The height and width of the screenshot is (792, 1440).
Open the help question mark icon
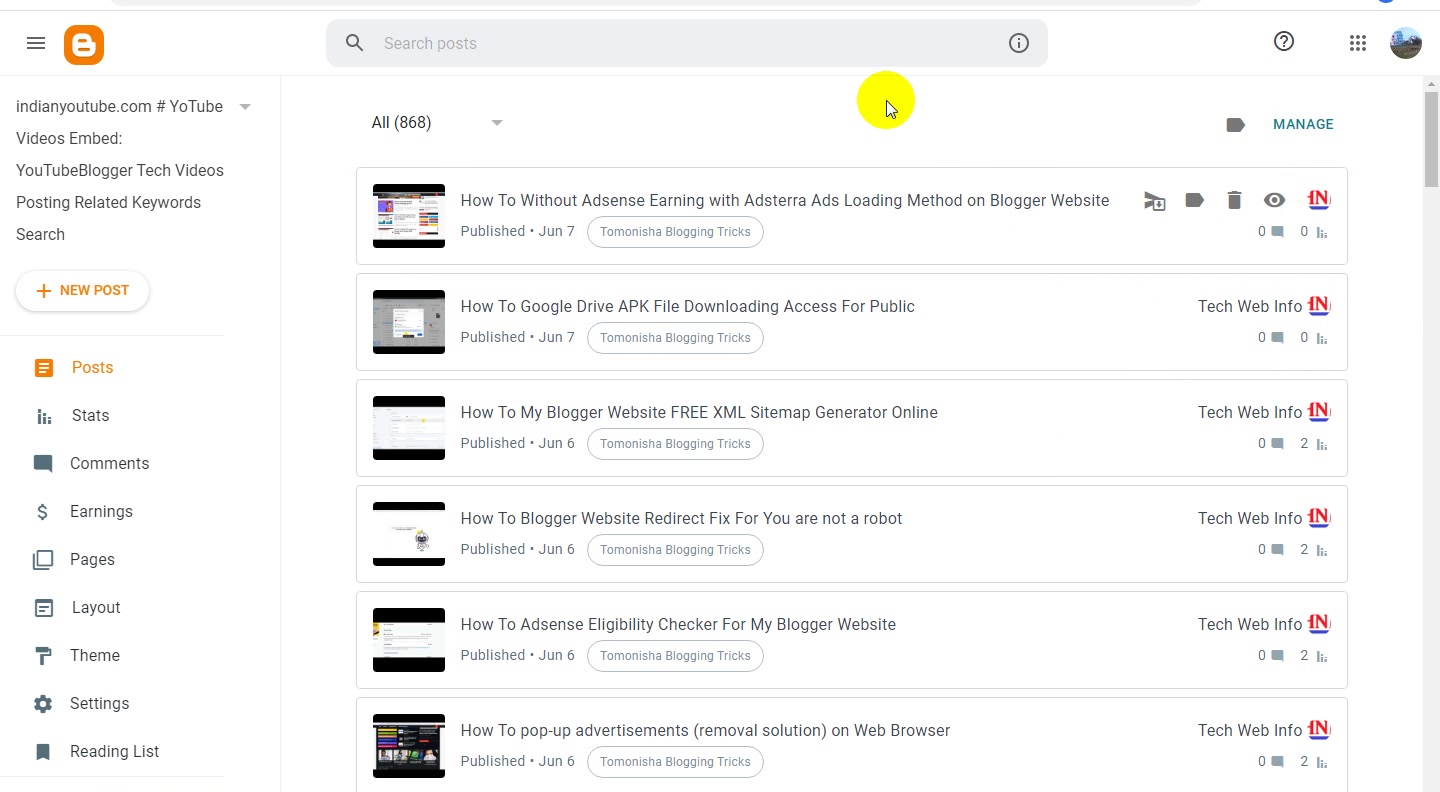click(1284, 42)
